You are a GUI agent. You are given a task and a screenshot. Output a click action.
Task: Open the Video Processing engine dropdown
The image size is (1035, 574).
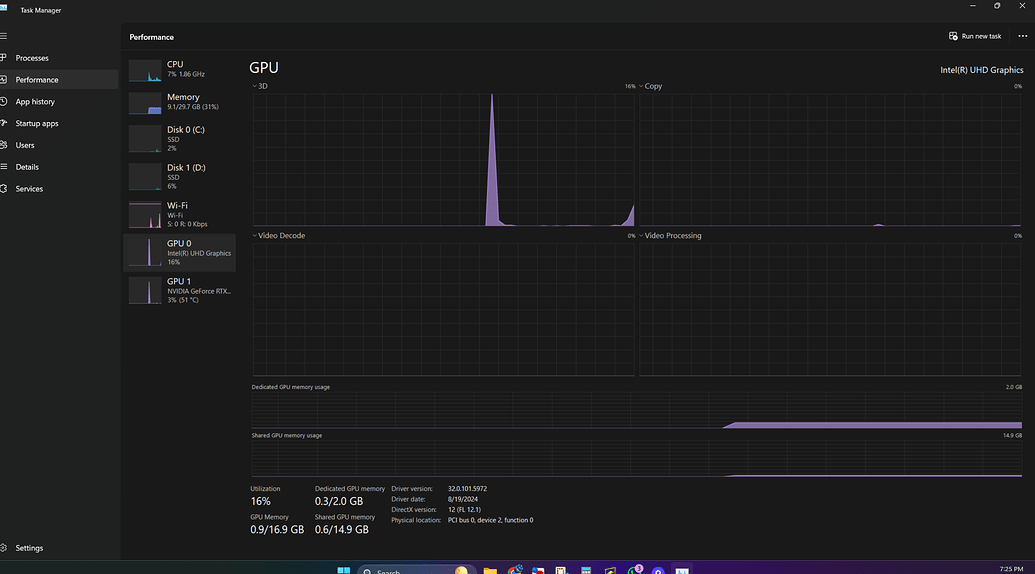(670, 236)
